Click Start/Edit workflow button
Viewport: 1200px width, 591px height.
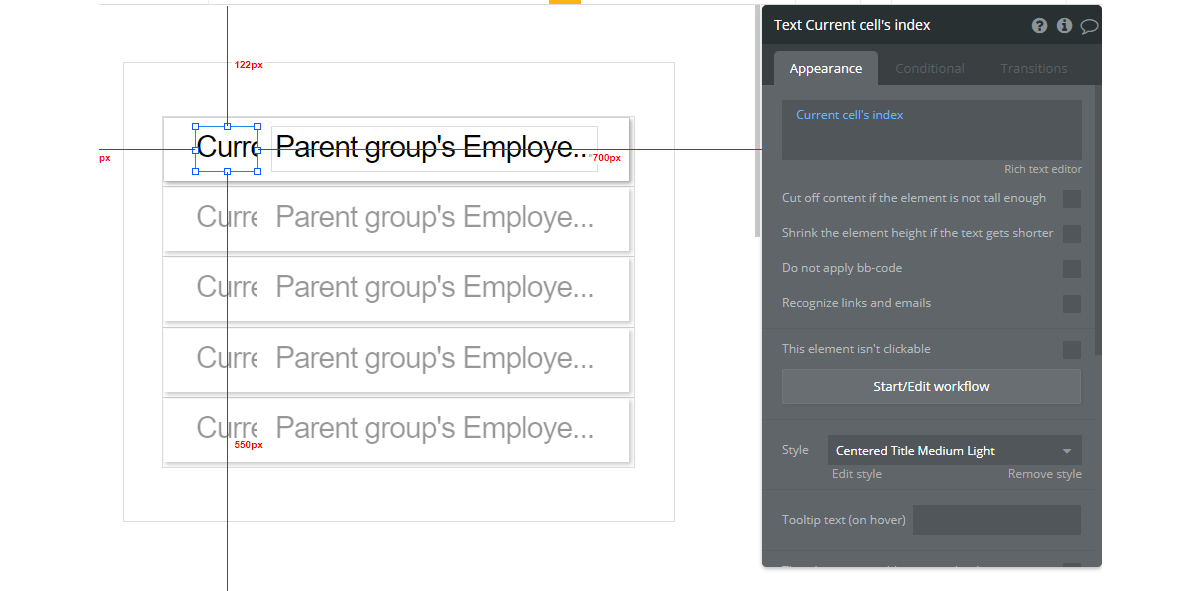click(932, 387)
